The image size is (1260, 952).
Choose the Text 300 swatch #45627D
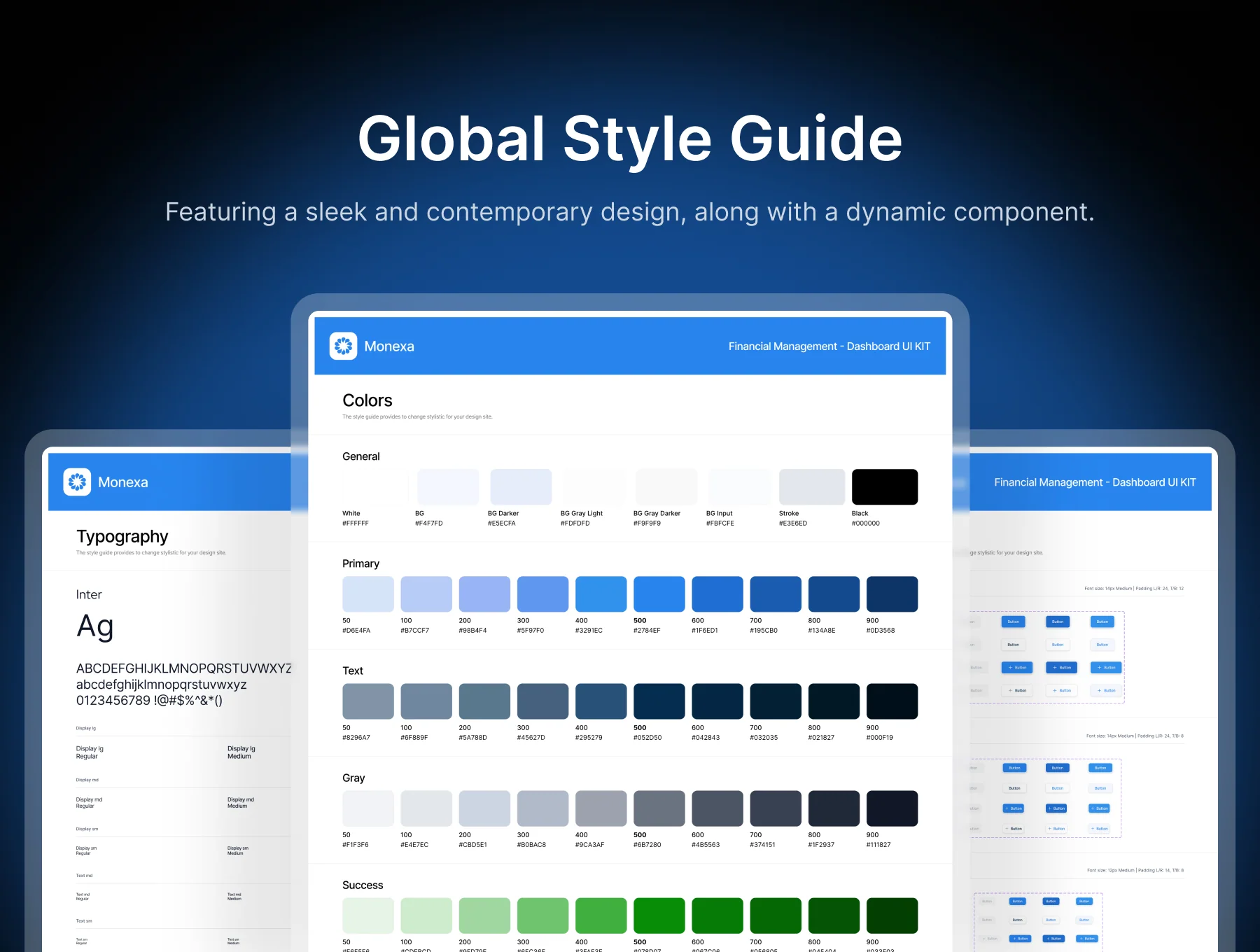coord(542,701)
